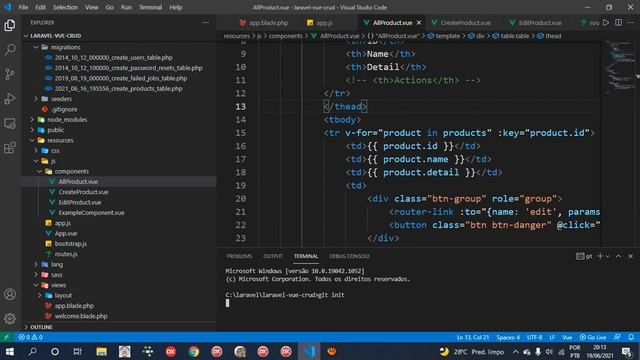640x360 pixels.
Task: Open the Search view in activity bar
Action: [9, 50]
